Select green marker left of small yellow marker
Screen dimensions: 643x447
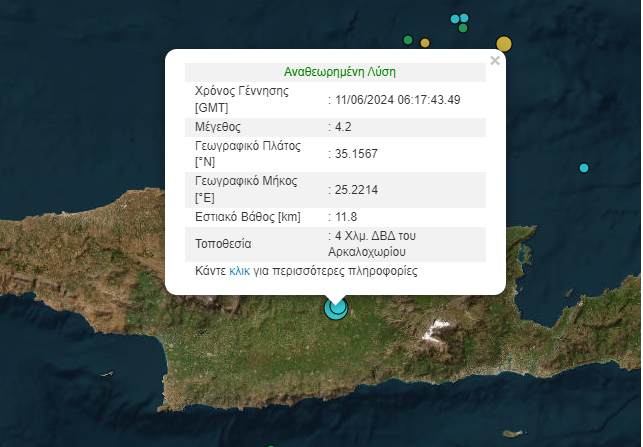coord(408,40)
